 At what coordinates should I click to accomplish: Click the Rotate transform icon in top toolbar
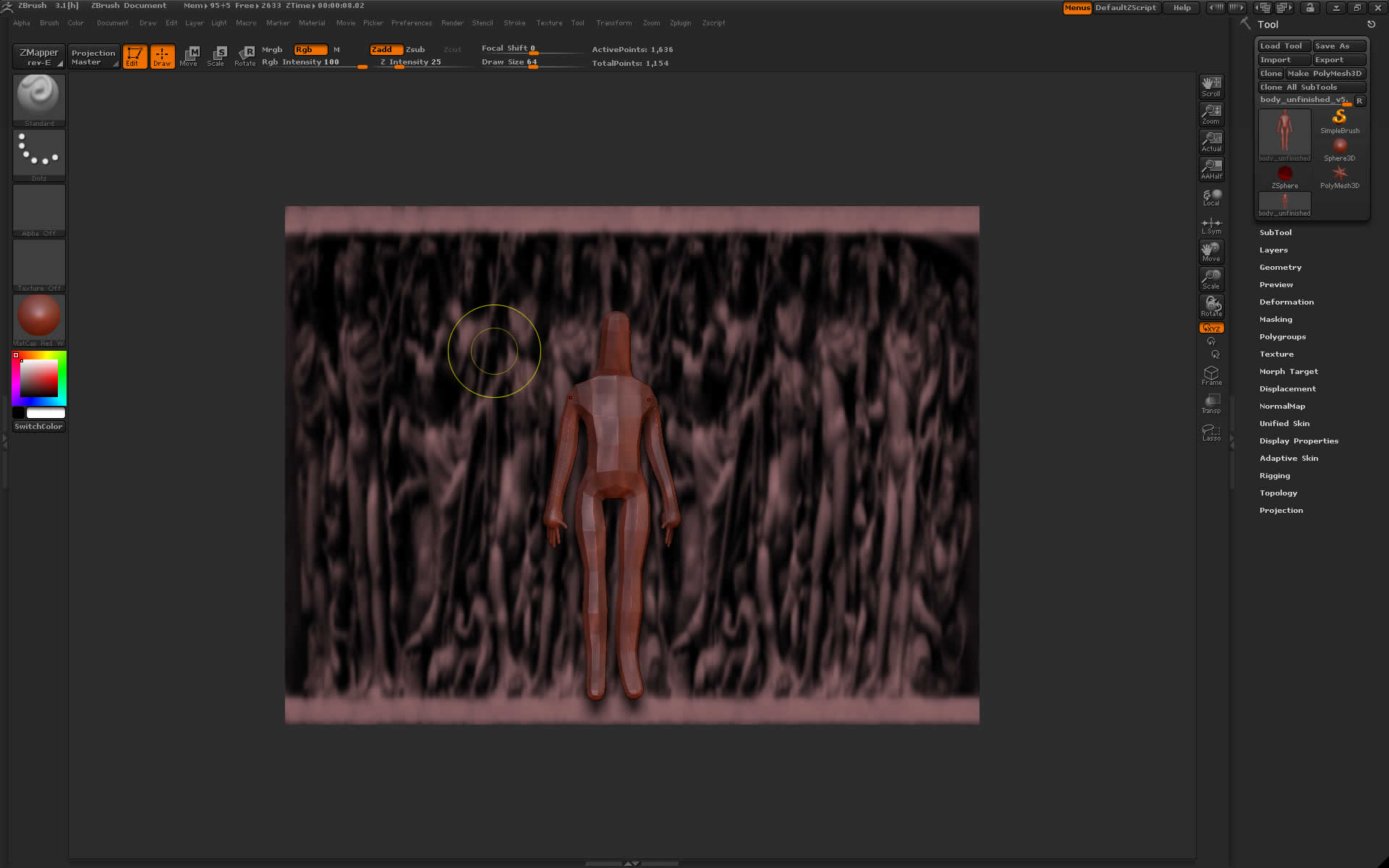(245, 56)
